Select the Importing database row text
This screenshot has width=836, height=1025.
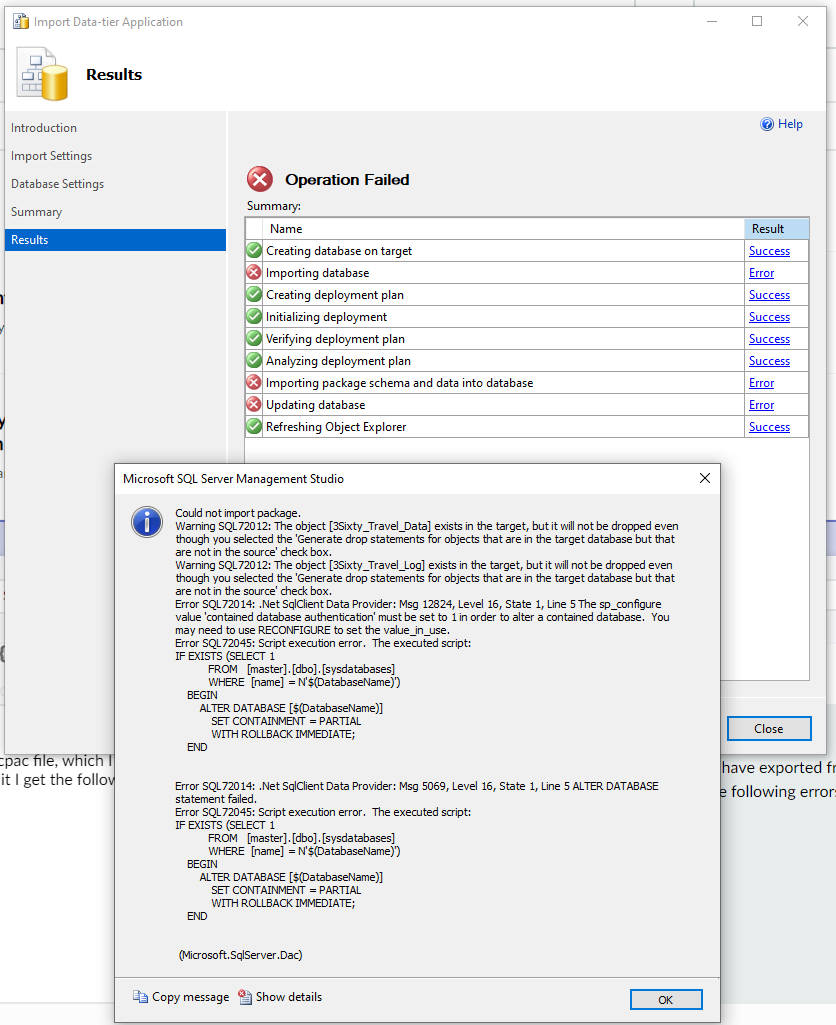point(318,273)
